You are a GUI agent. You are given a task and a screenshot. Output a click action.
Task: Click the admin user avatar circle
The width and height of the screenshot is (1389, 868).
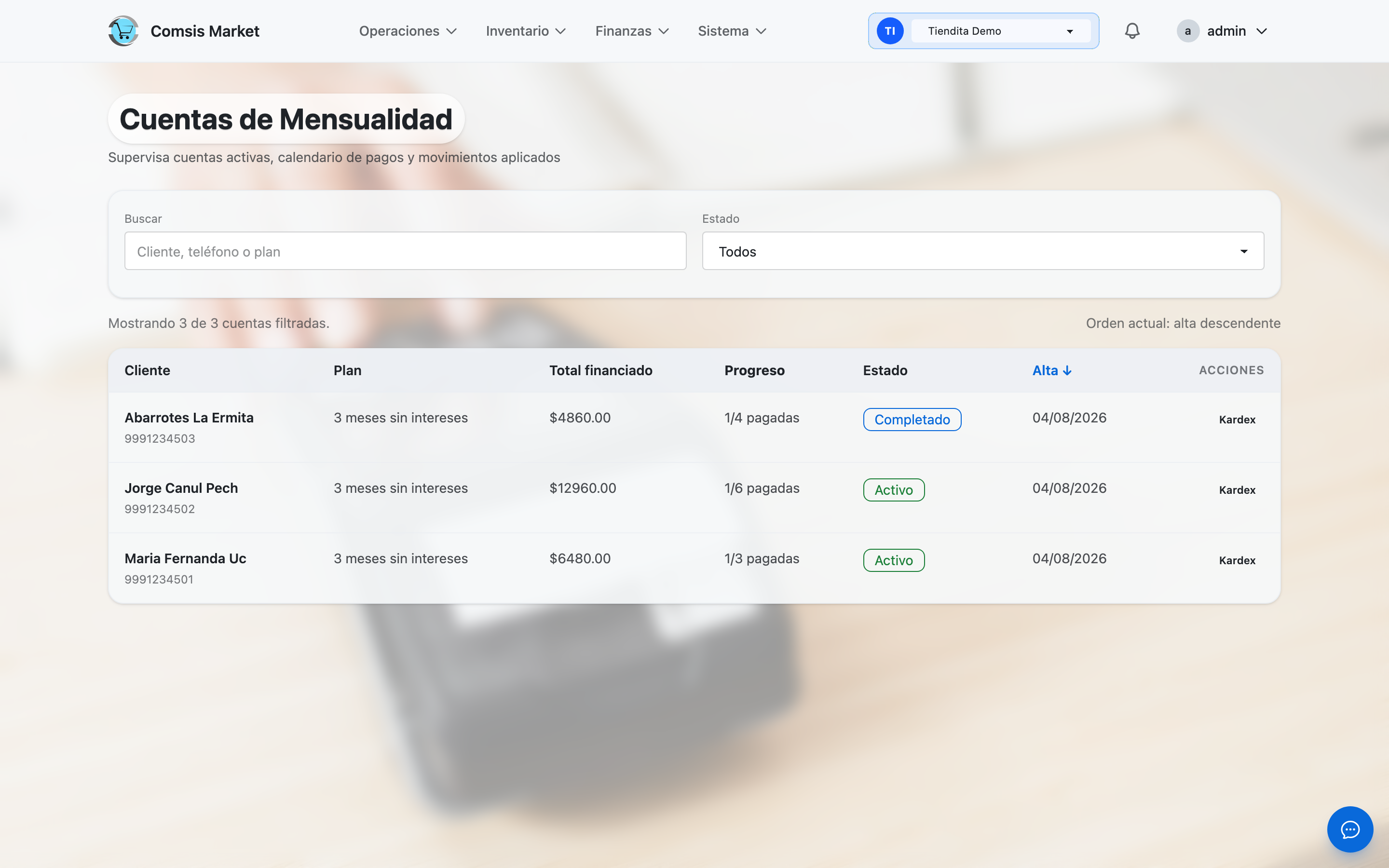[1187, 31]
